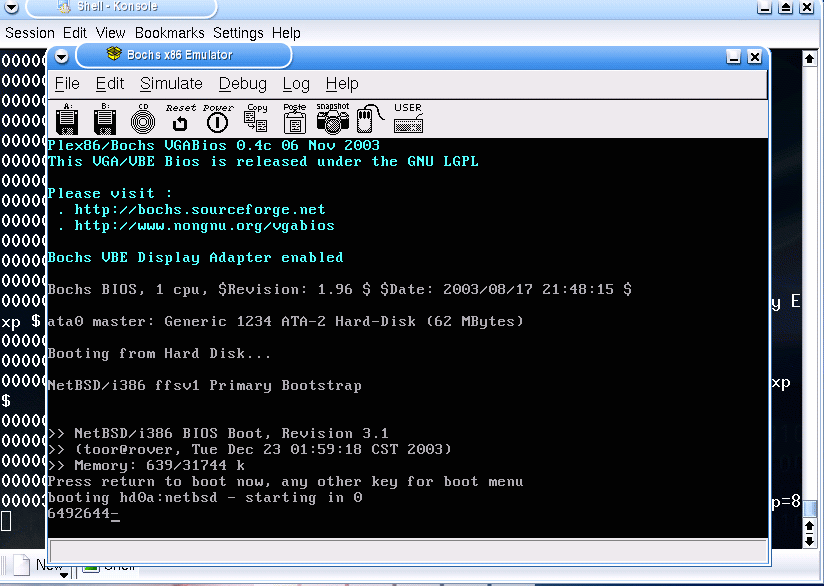Image resolution: width=824 pixels, height=586 pixels.
Task: Click 'booting hd0a:netbsd' line
Action: tap(205, 498)
